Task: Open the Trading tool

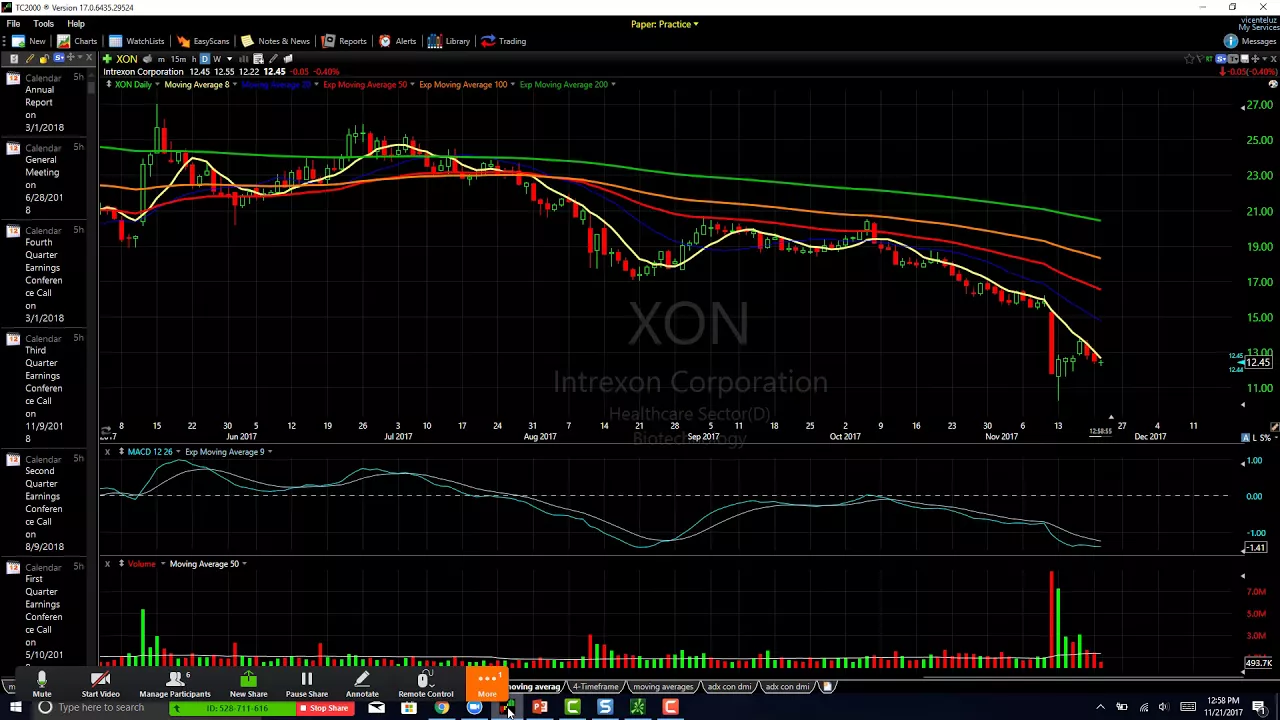Action: [x=503, y=41]
